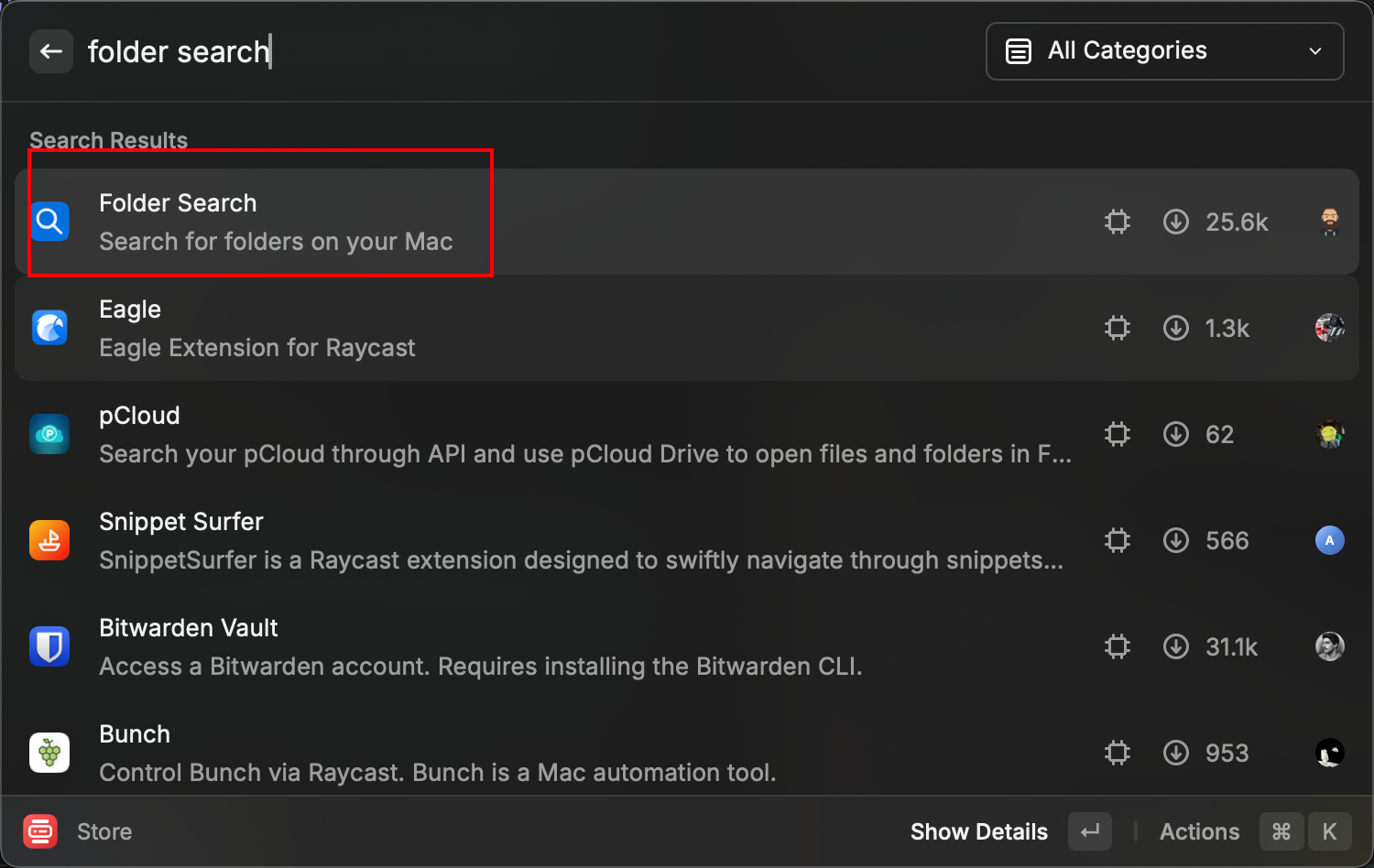Click the Bunch author avatar
The image size is (1374, 868).
tap(1330, 753)
